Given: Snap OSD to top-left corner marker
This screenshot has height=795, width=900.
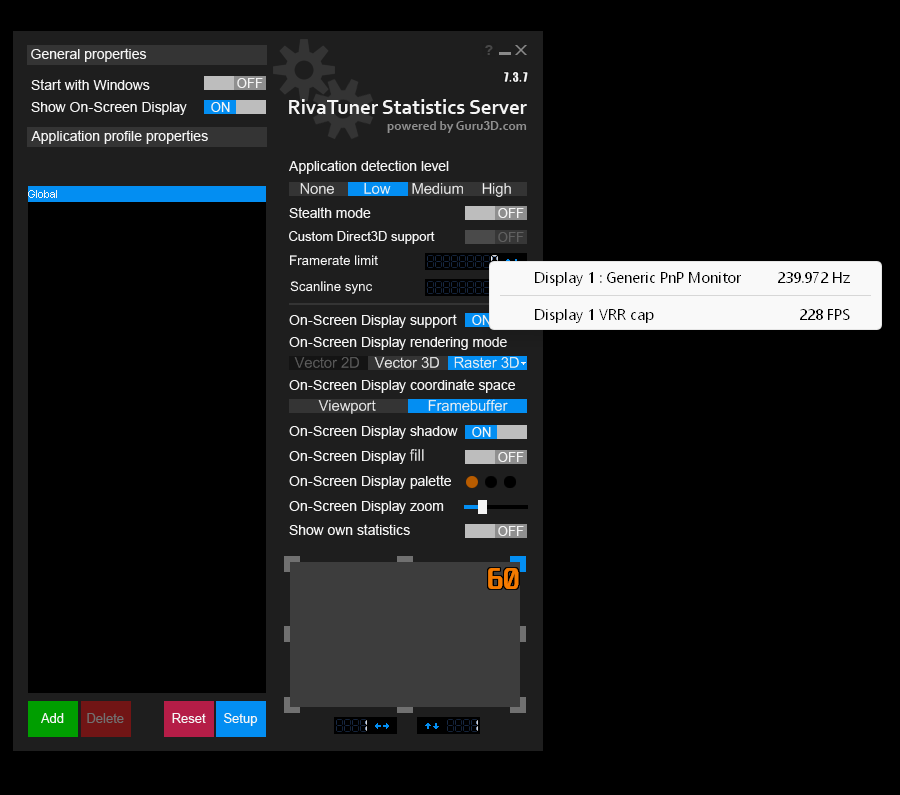Looking at the screenshot, I should pos(291,563).
